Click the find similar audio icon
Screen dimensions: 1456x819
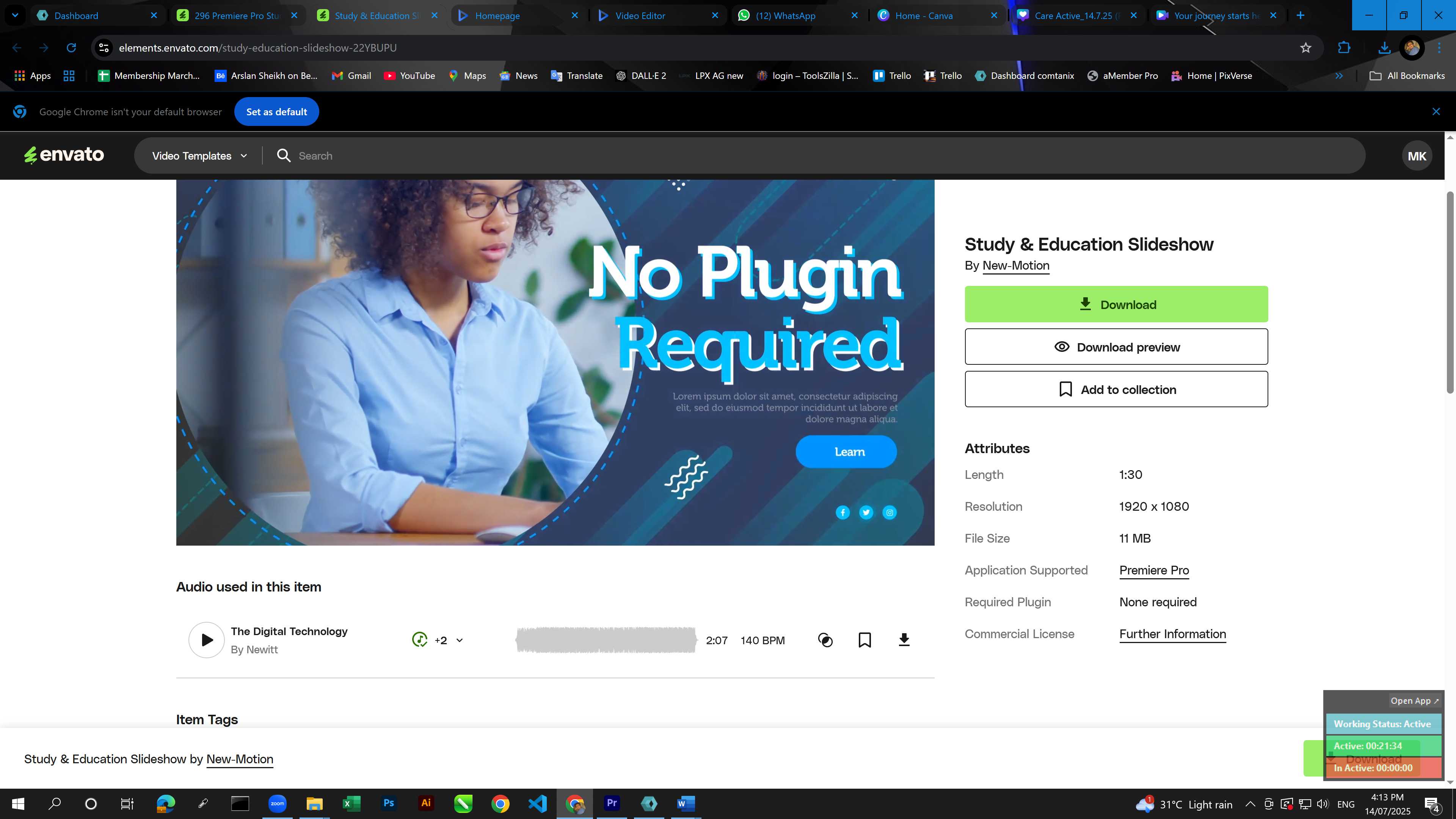[x=825, y=640]
